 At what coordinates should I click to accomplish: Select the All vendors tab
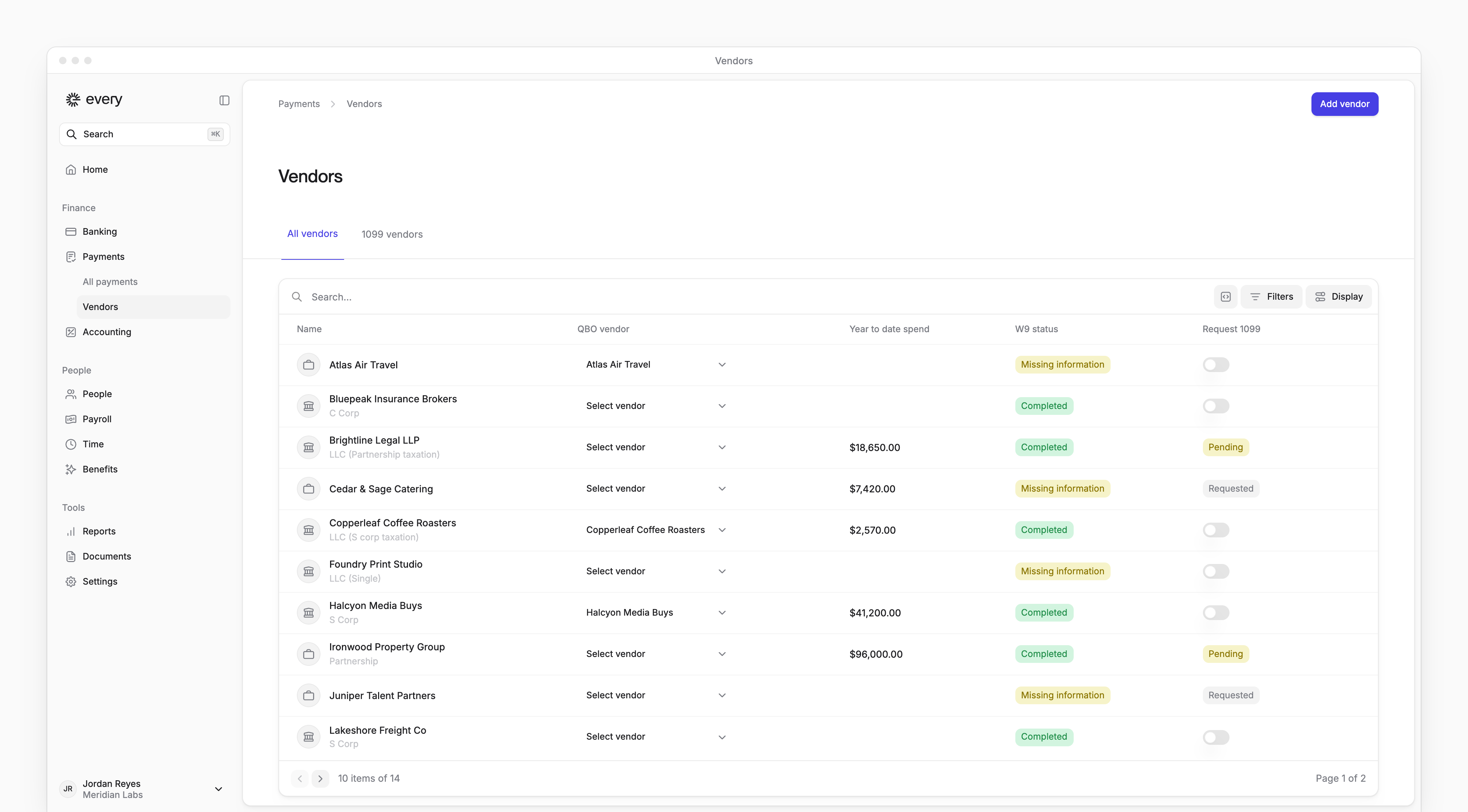coord(312,234)
